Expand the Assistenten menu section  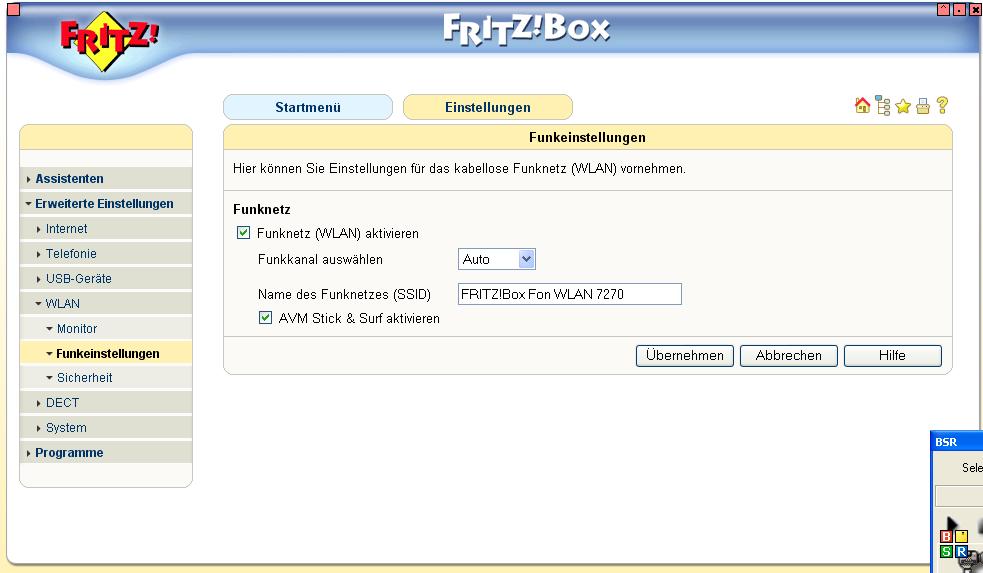pyautogui.click(x=106, y=179)
